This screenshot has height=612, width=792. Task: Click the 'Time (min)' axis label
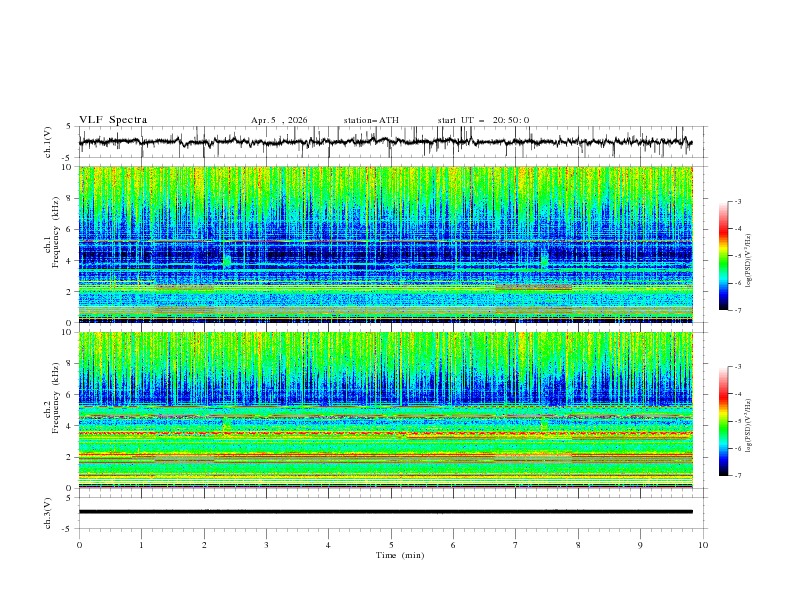(x=400, y=555)
